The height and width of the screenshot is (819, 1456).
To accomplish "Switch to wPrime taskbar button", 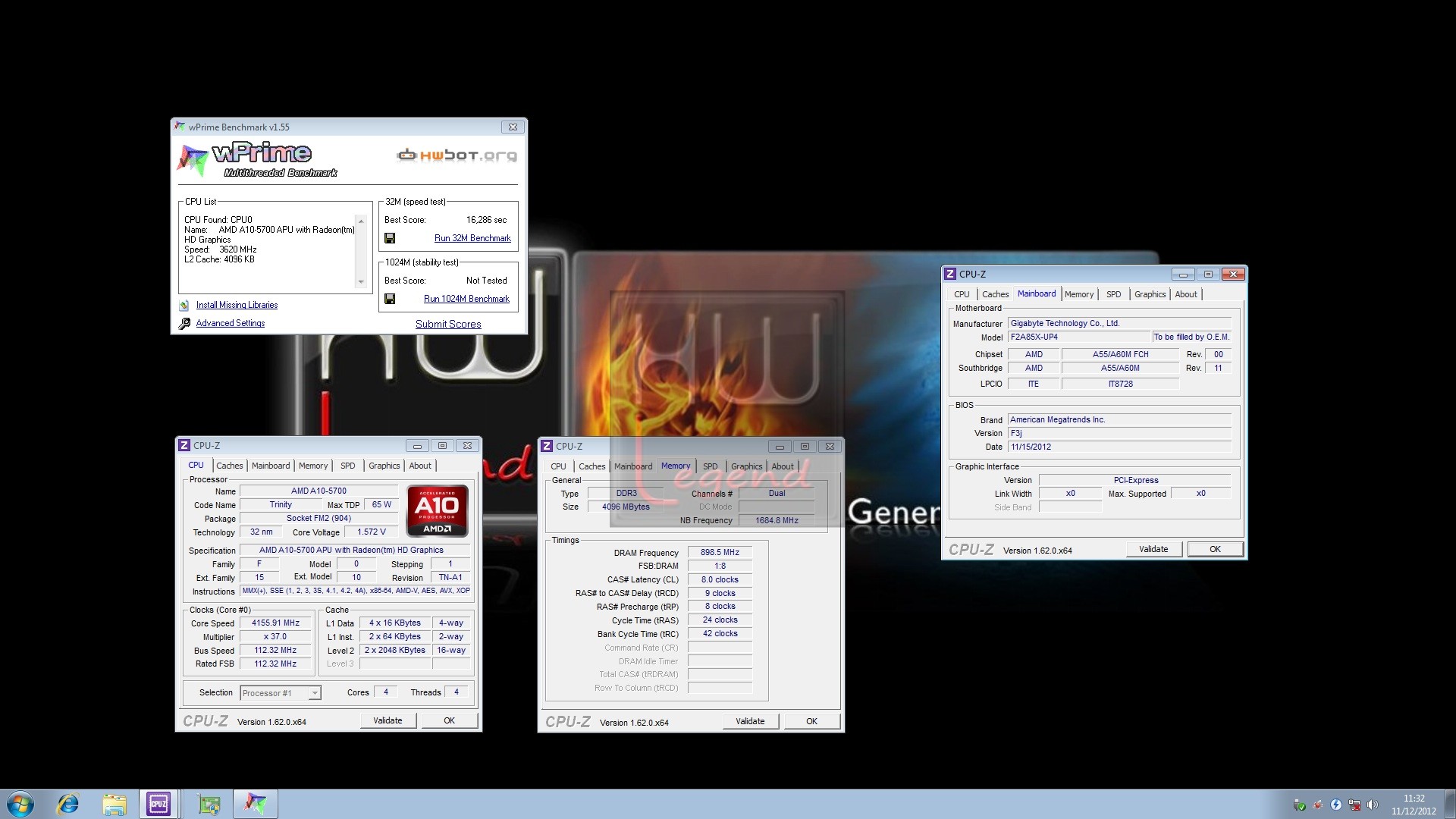I will 255,804.
